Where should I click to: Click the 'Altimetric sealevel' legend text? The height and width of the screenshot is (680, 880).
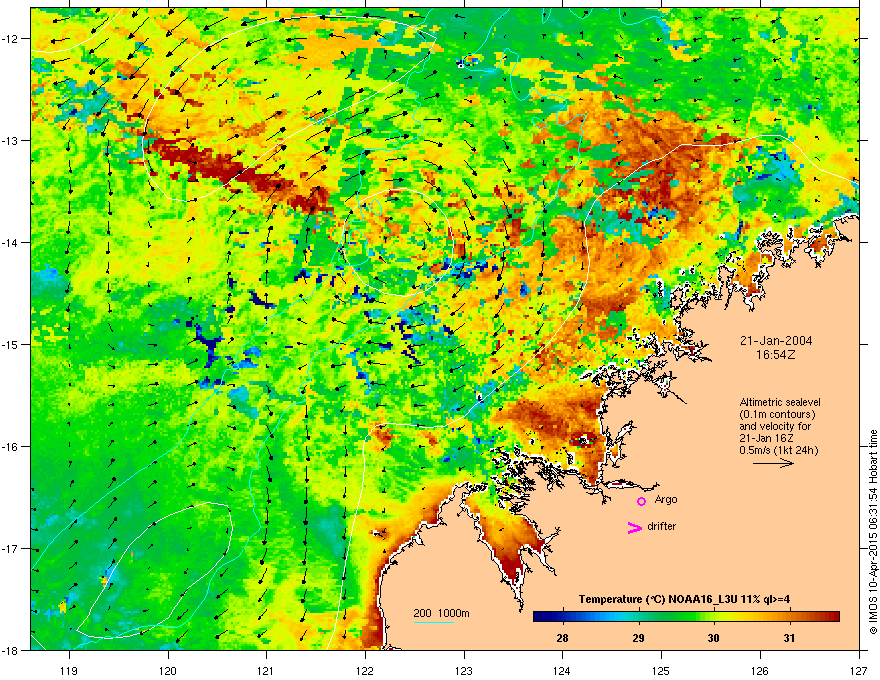(x=780, y=402)
